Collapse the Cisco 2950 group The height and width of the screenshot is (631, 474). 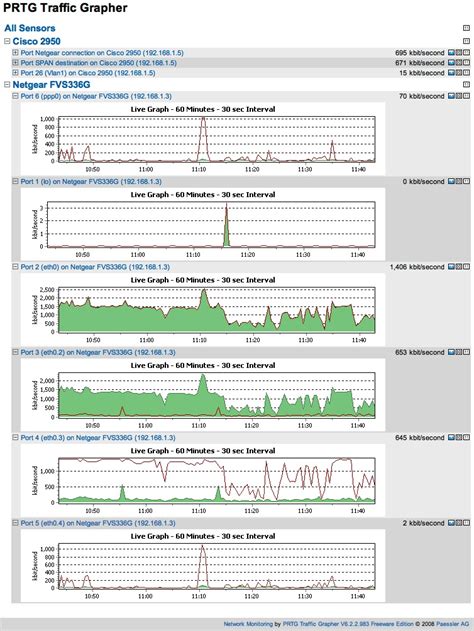click(7, 41)
